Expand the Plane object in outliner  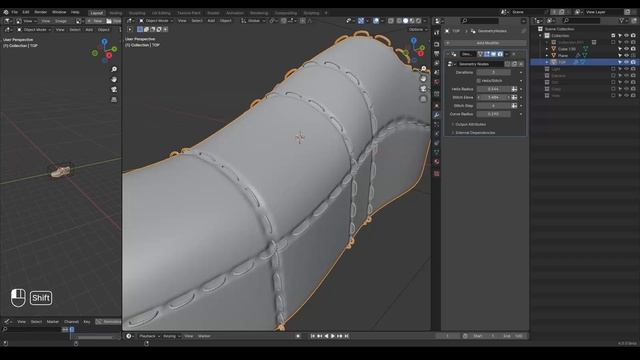point(547,56)
